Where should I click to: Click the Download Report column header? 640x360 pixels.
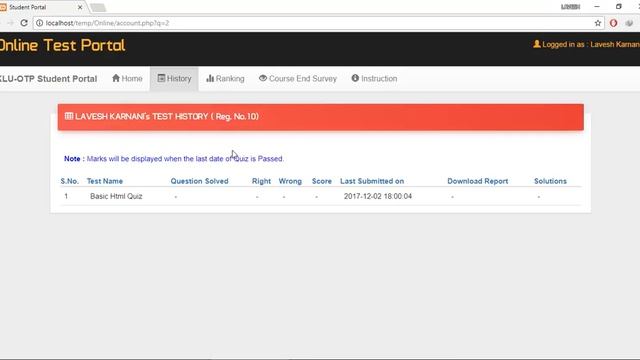point(478,181)
